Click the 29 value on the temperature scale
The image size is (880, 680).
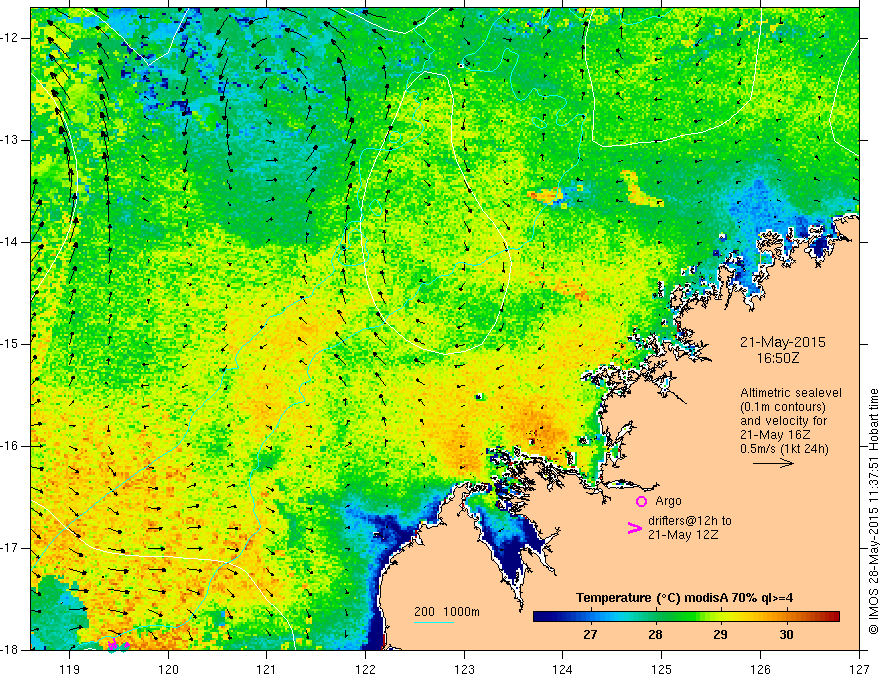pos(720,635)
